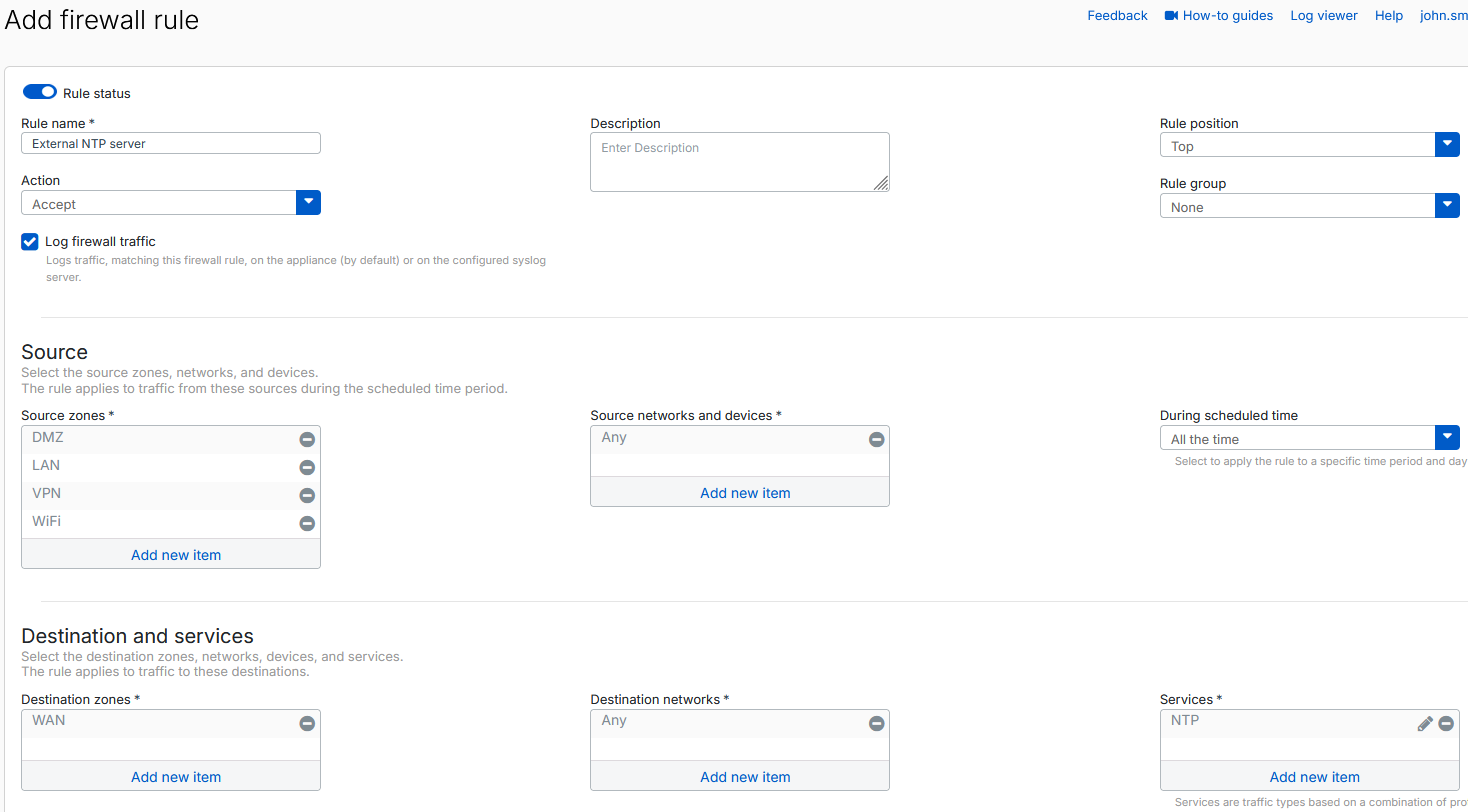Screen dimensions: 1468x812
Task: Remove LAN from source zones
Action: pos(307,468)
